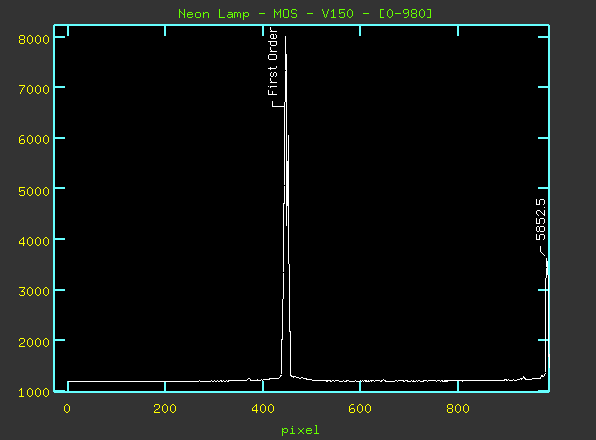
Task: Click the x-axis value 200
Action: [165, 409]
